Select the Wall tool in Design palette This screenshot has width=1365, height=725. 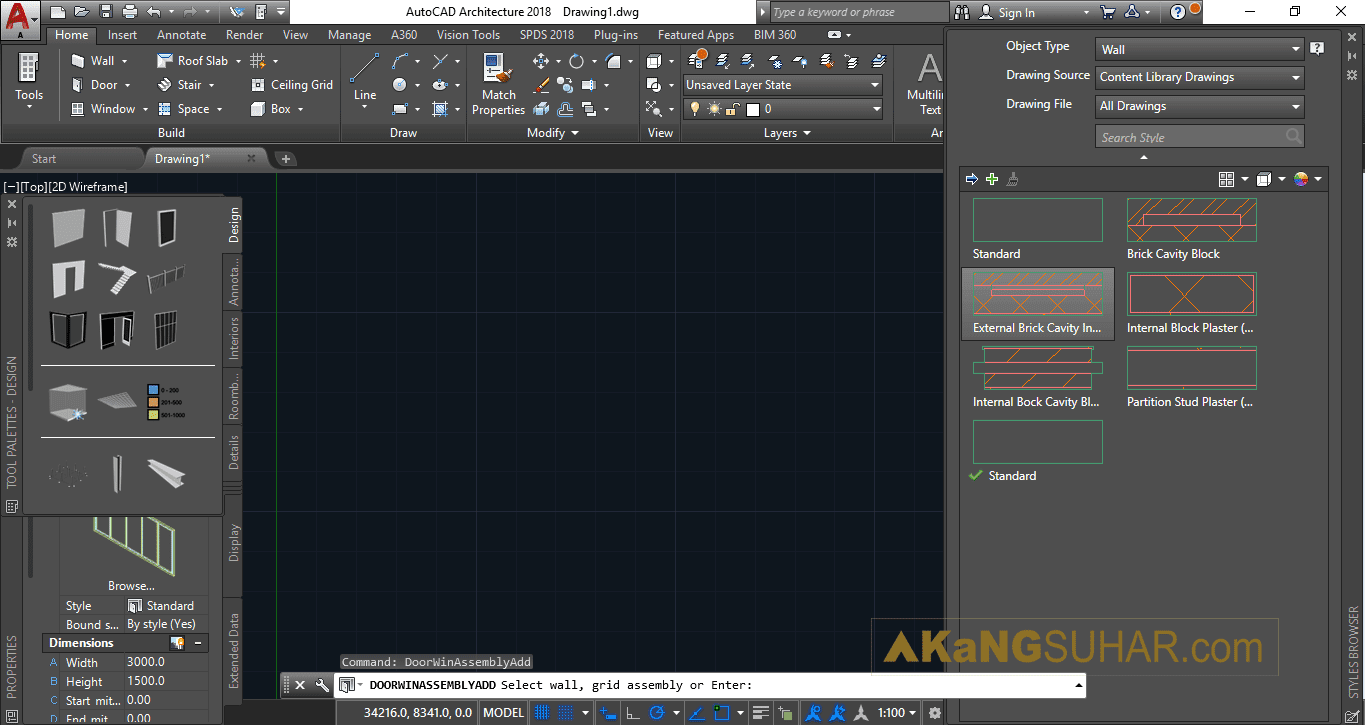point(69,228)
